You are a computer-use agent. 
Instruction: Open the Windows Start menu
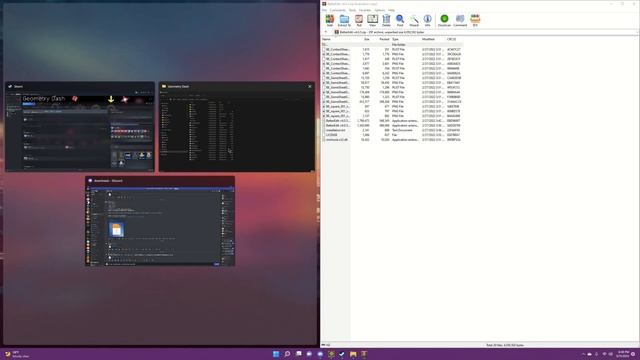[276, 354]
